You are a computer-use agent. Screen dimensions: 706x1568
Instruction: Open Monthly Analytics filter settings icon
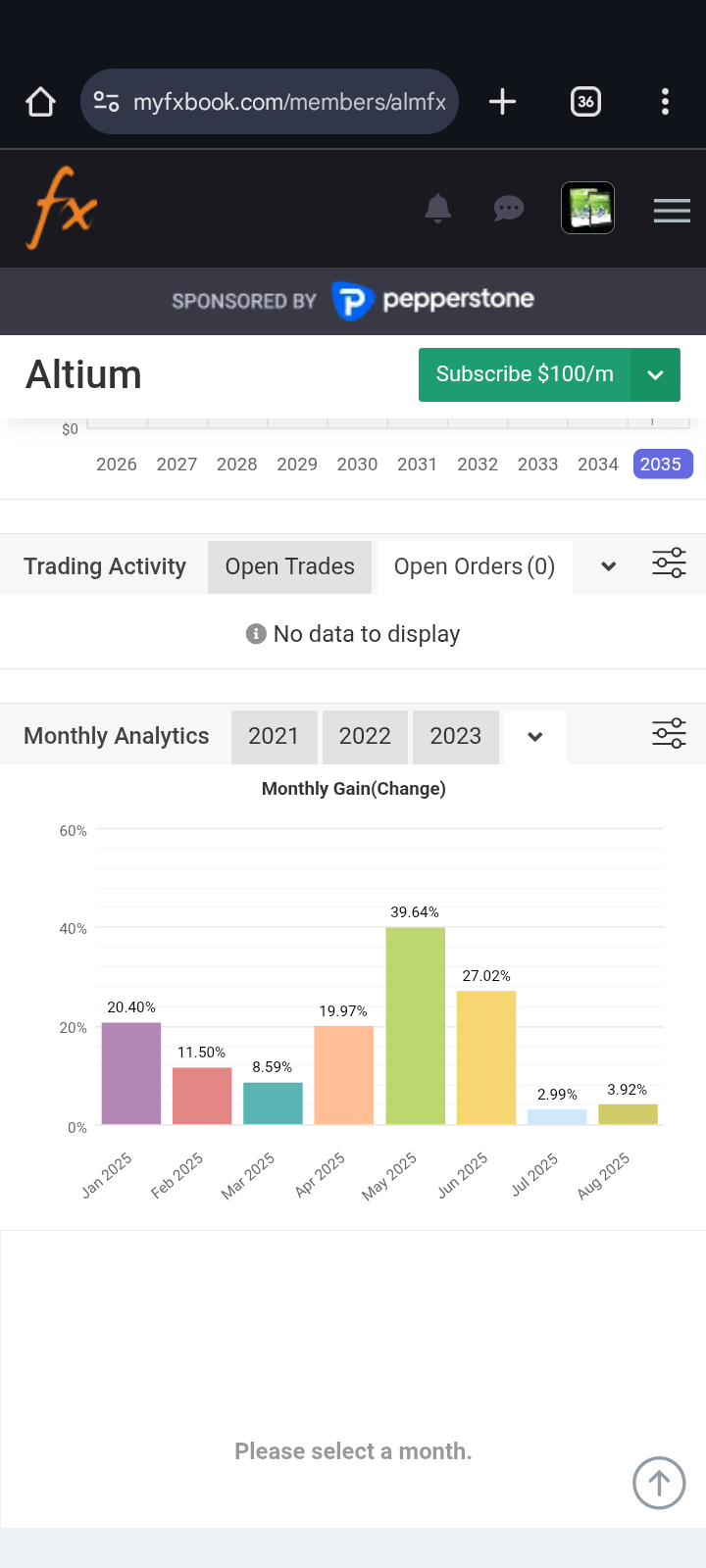pyautogui.click(x=669, y=733)
